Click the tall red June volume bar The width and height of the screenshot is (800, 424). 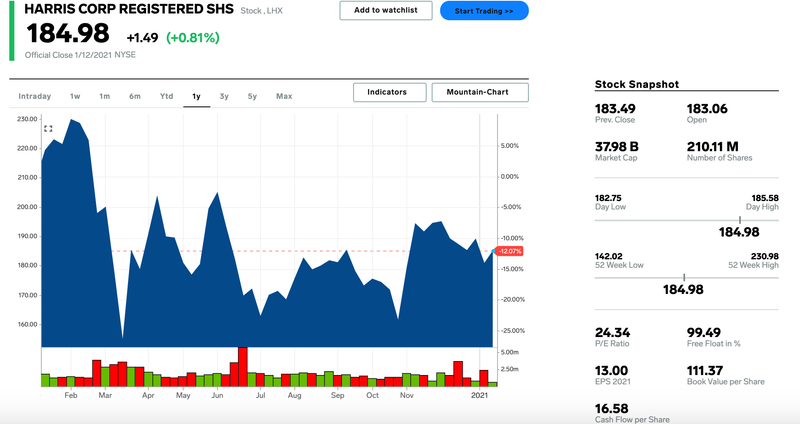[243, 366]
